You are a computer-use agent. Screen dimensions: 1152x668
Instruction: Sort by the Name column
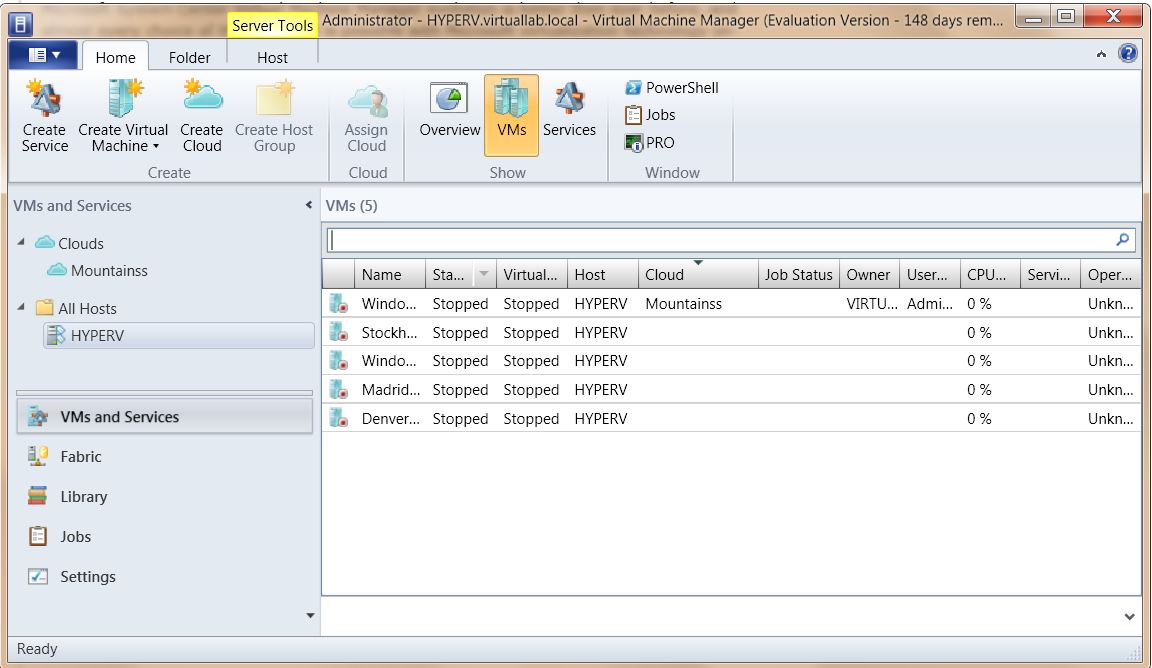click(x=389, y=274)
